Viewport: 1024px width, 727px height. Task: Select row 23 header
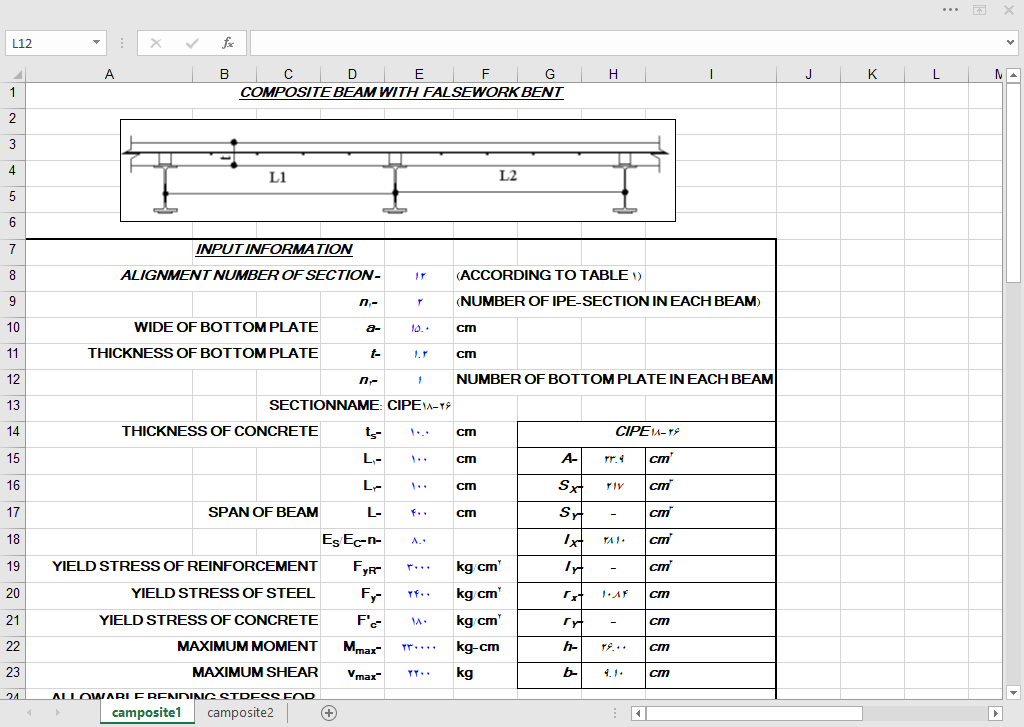tap(13, 673)
